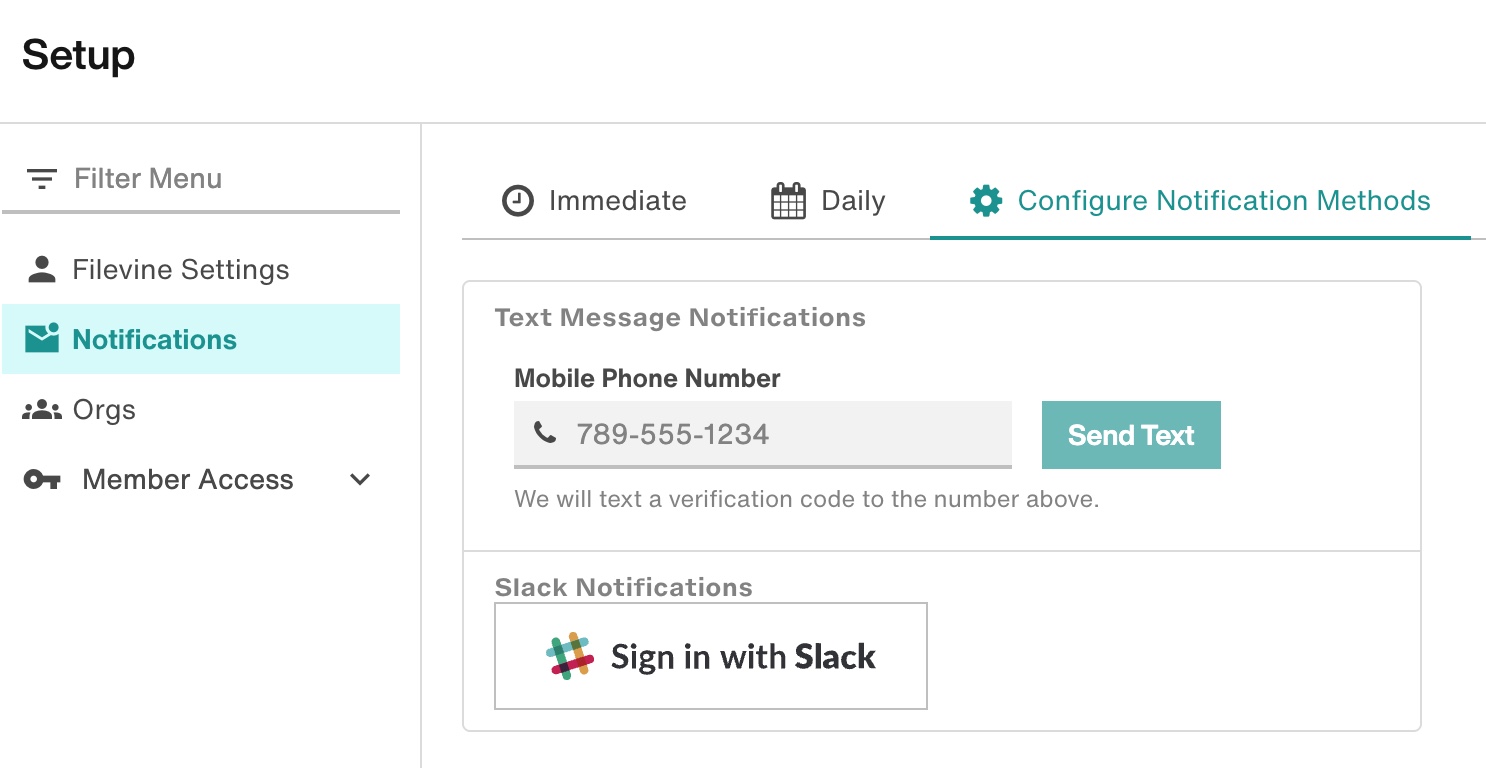Click the Daily calendar icon
This screenshot has height=768, width=1486.
(x=788, y=201)
